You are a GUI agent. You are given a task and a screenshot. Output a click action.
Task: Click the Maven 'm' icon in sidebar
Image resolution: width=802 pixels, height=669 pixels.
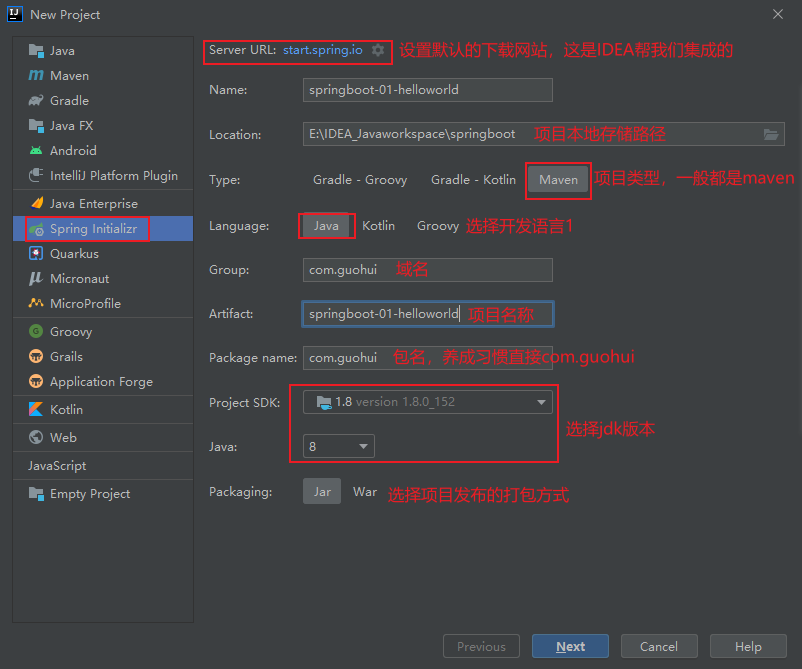[x=36, y=76]
